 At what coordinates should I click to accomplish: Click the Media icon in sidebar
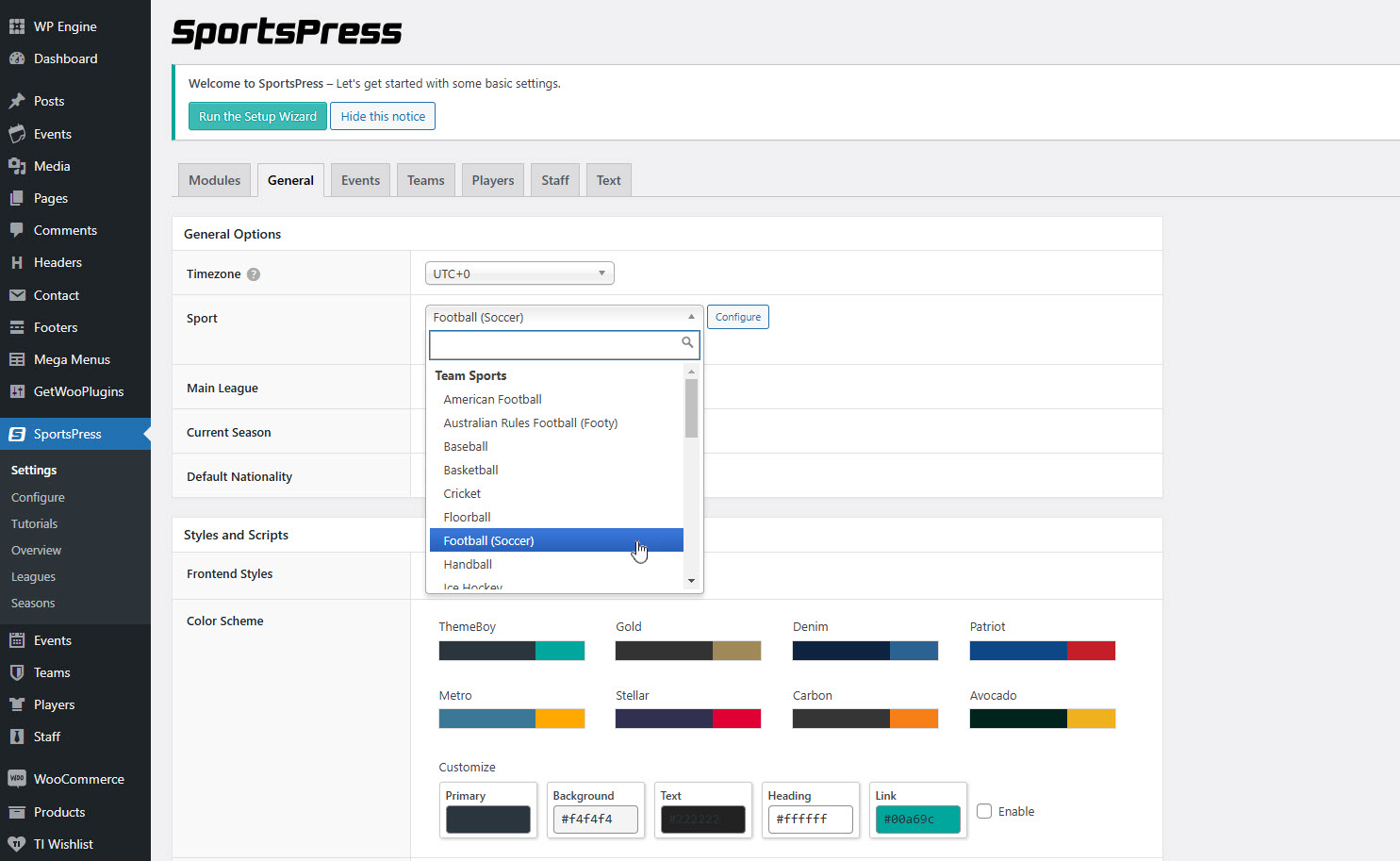[x=17, y=166]
